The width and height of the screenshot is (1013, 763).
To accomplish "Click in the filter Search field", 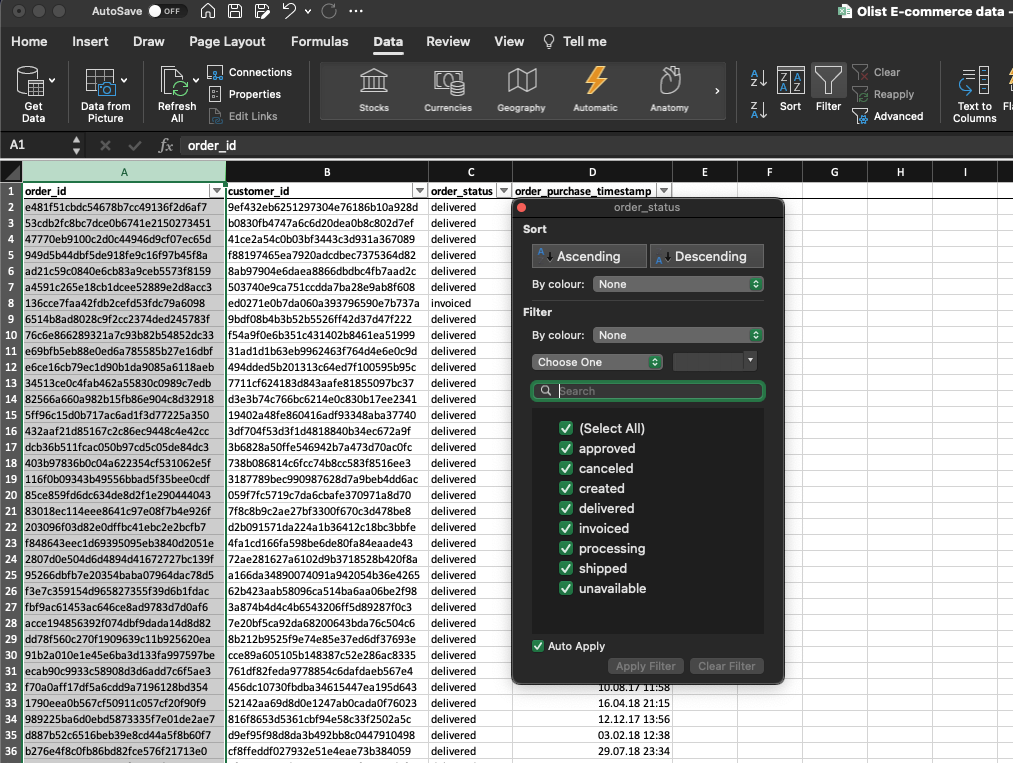I will (657, 392).
